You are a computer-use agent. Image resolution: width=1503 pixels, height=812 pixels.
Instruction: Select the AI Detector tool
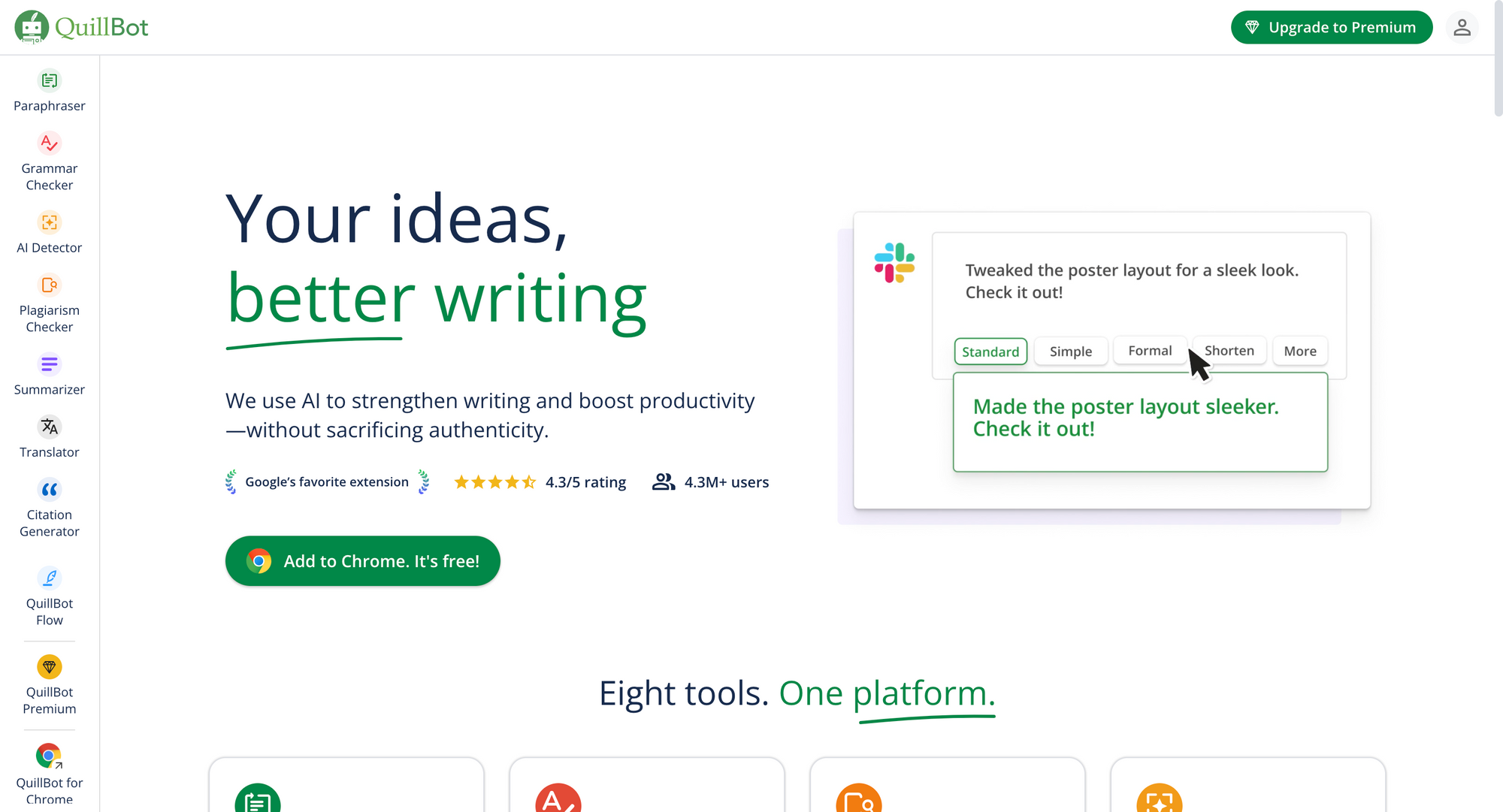[49, 231]
